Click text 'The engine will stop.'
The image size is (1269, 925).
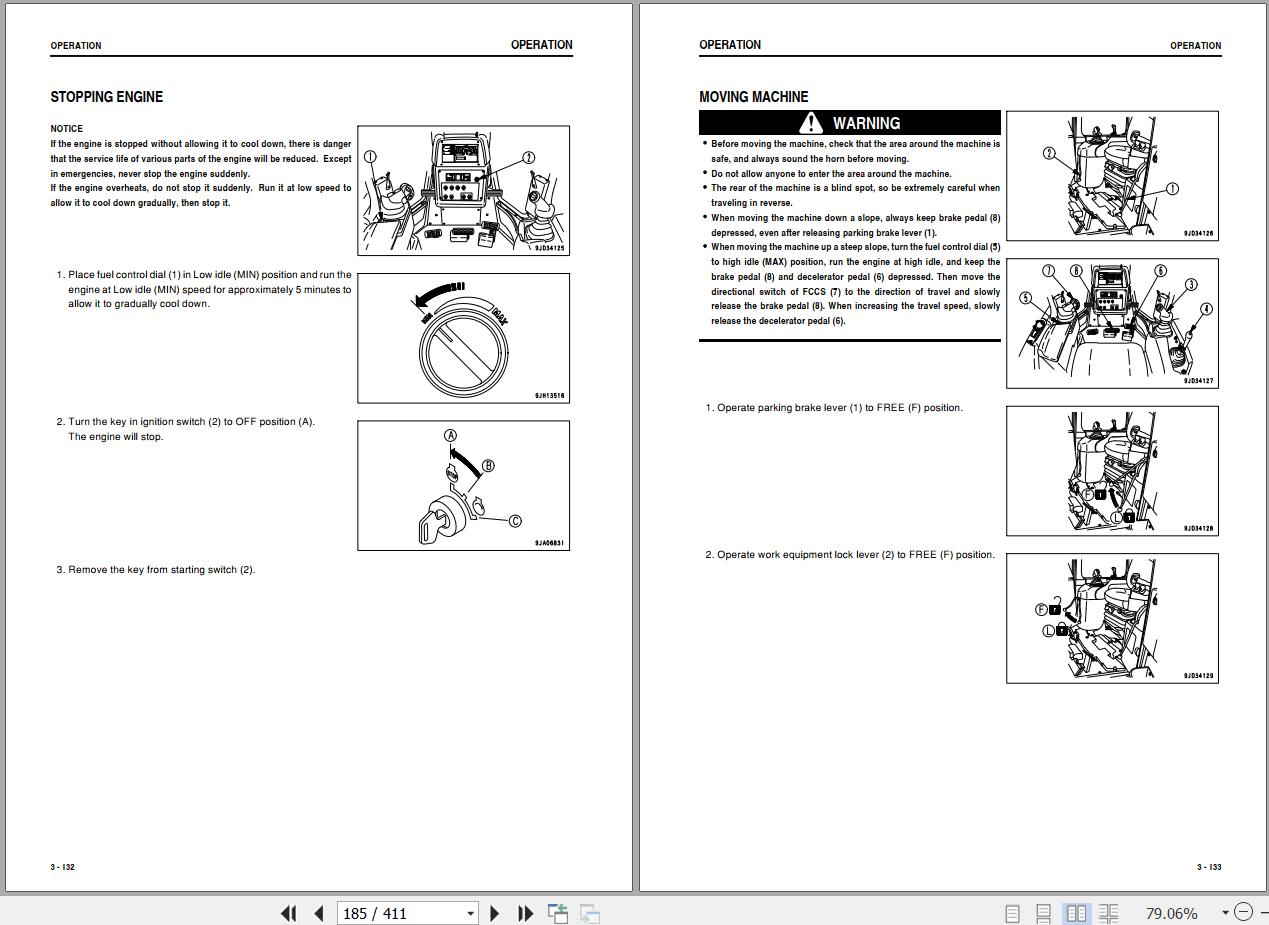pos(116,437)
